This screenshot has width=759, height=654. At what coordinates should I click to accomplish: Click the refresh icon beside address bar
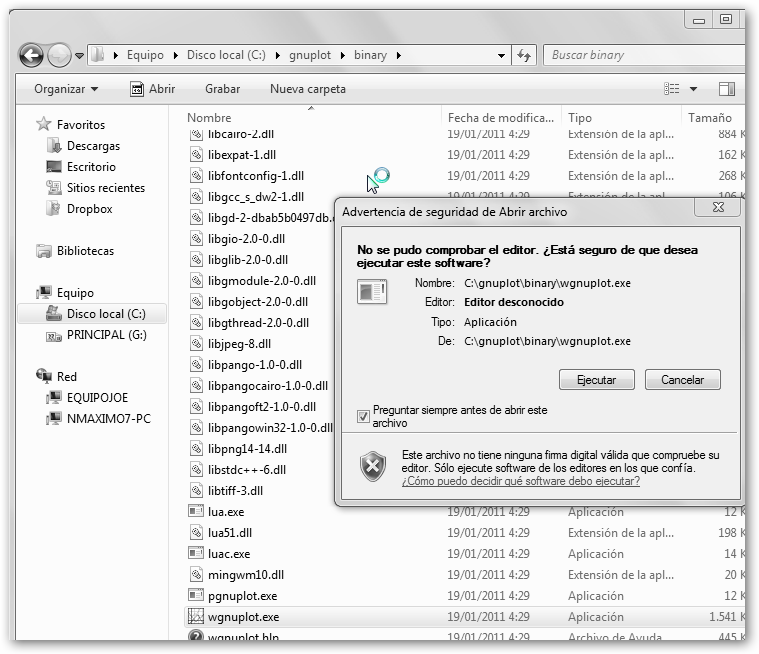click(x=523, y=56)
